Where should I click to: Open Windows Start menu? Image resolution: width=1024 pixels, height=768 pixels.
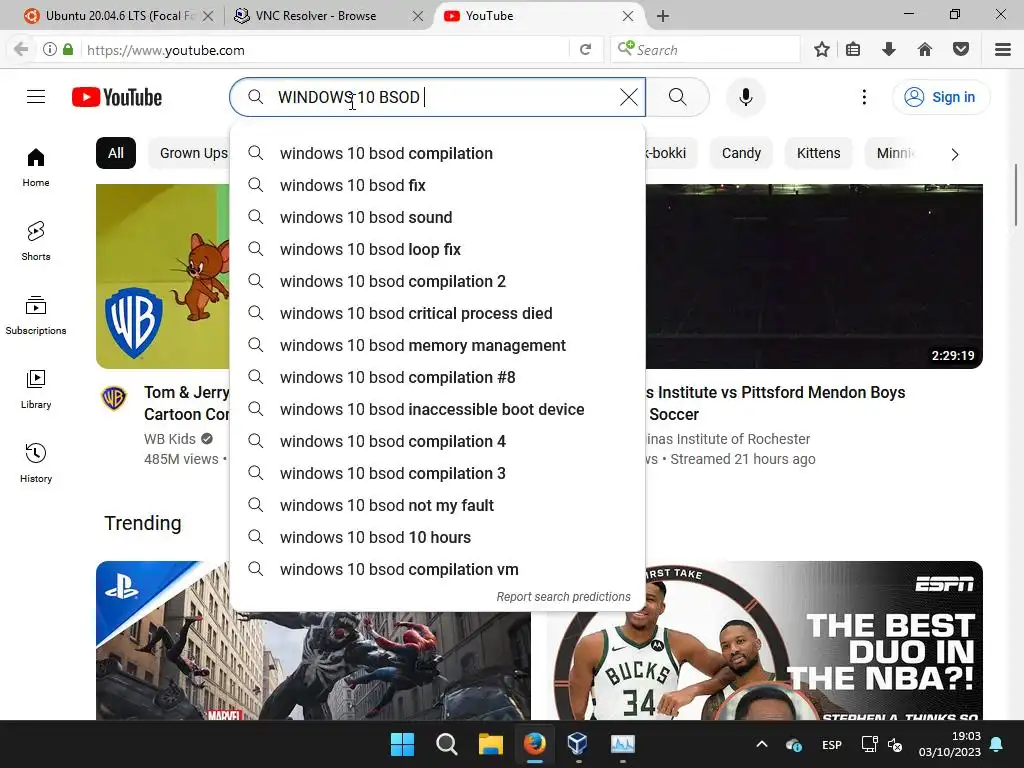coord(402,744)
